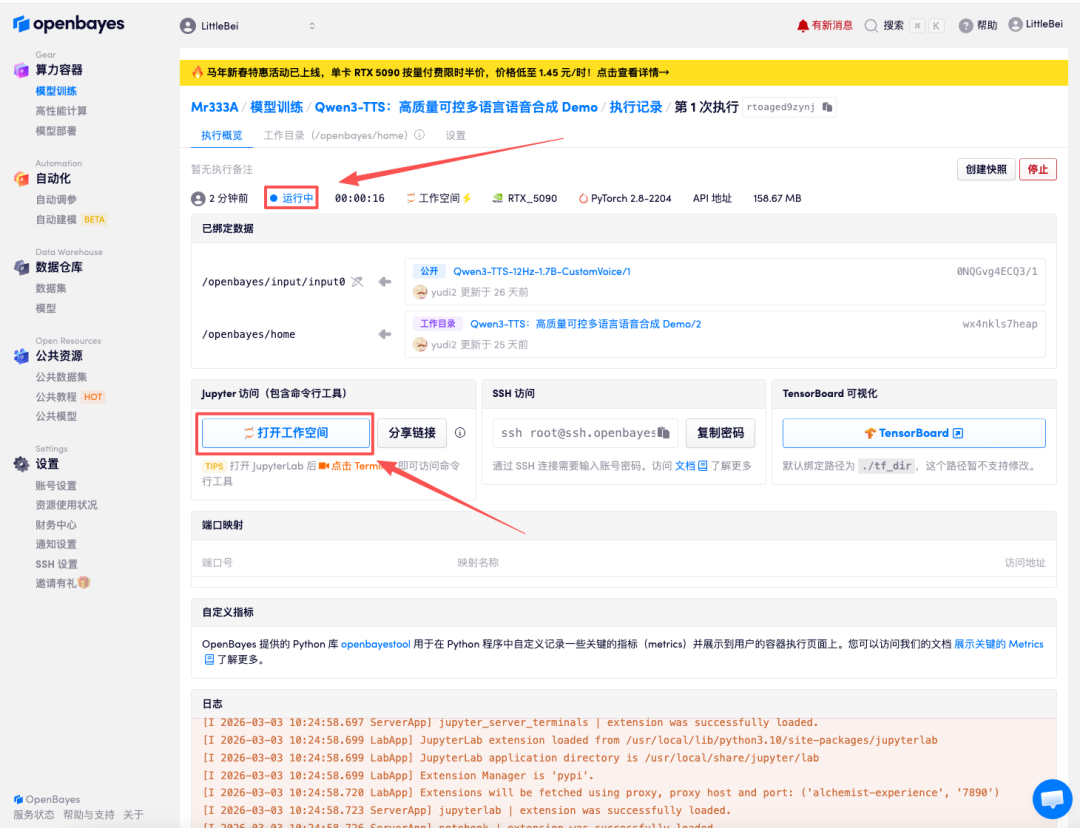
Task: Open 自动建模 BETA in sidebar
Action: click(71, 220)
